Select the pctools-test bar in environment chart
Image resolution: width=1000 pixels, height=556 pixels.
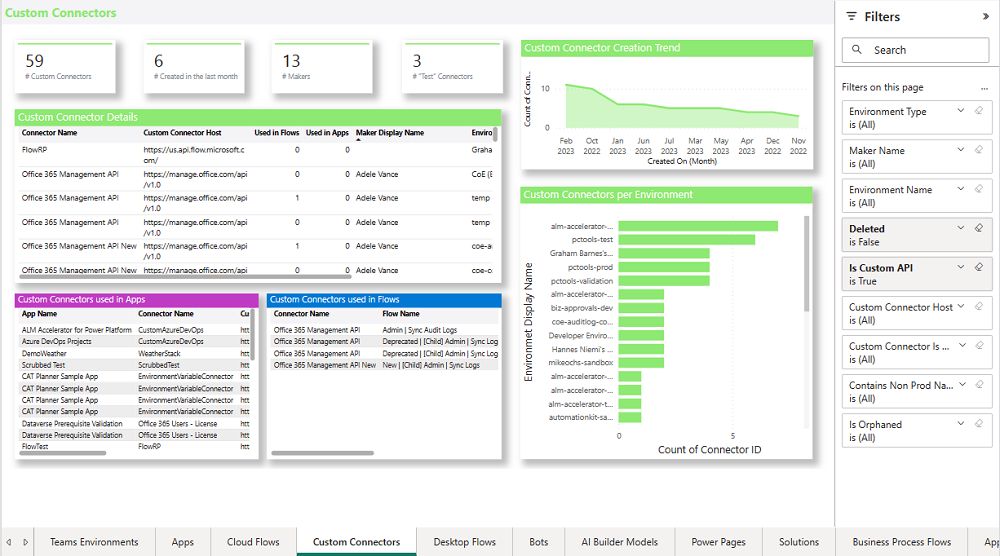[687, 240]
